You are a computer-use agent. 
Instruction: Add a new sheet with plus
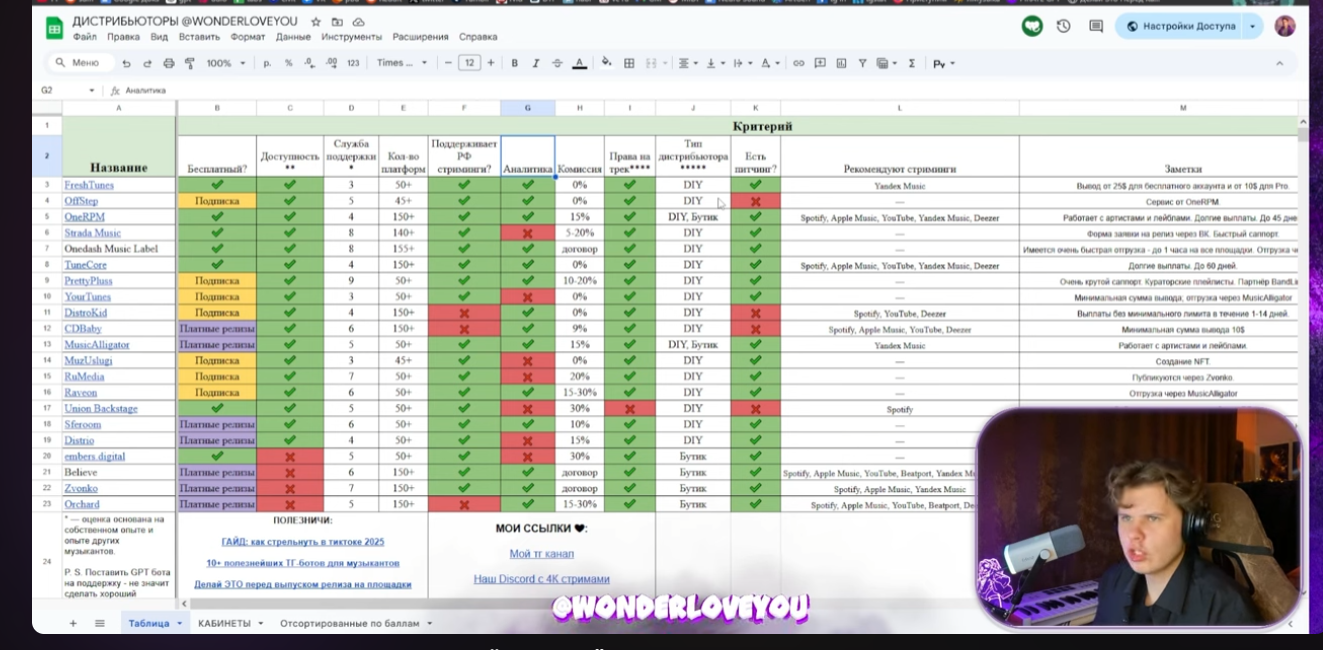coord(73,623)
